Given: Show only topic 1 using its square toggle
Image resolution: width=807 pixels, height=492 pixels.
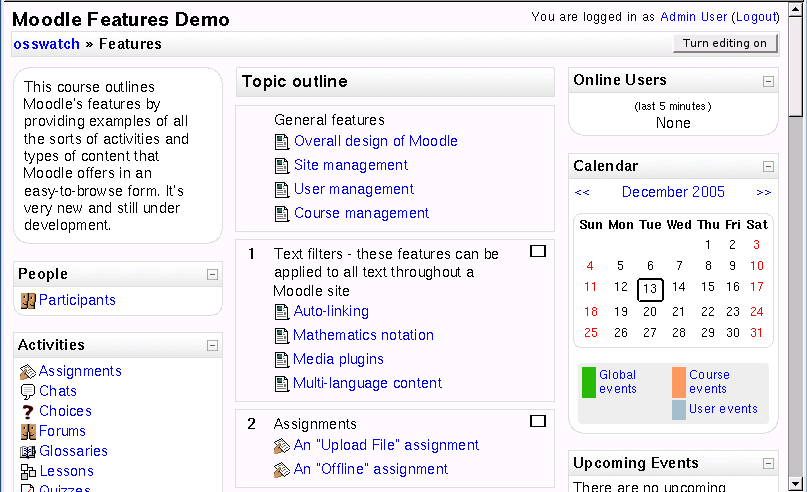Looking at the screenshot, I should click(538, 251).
